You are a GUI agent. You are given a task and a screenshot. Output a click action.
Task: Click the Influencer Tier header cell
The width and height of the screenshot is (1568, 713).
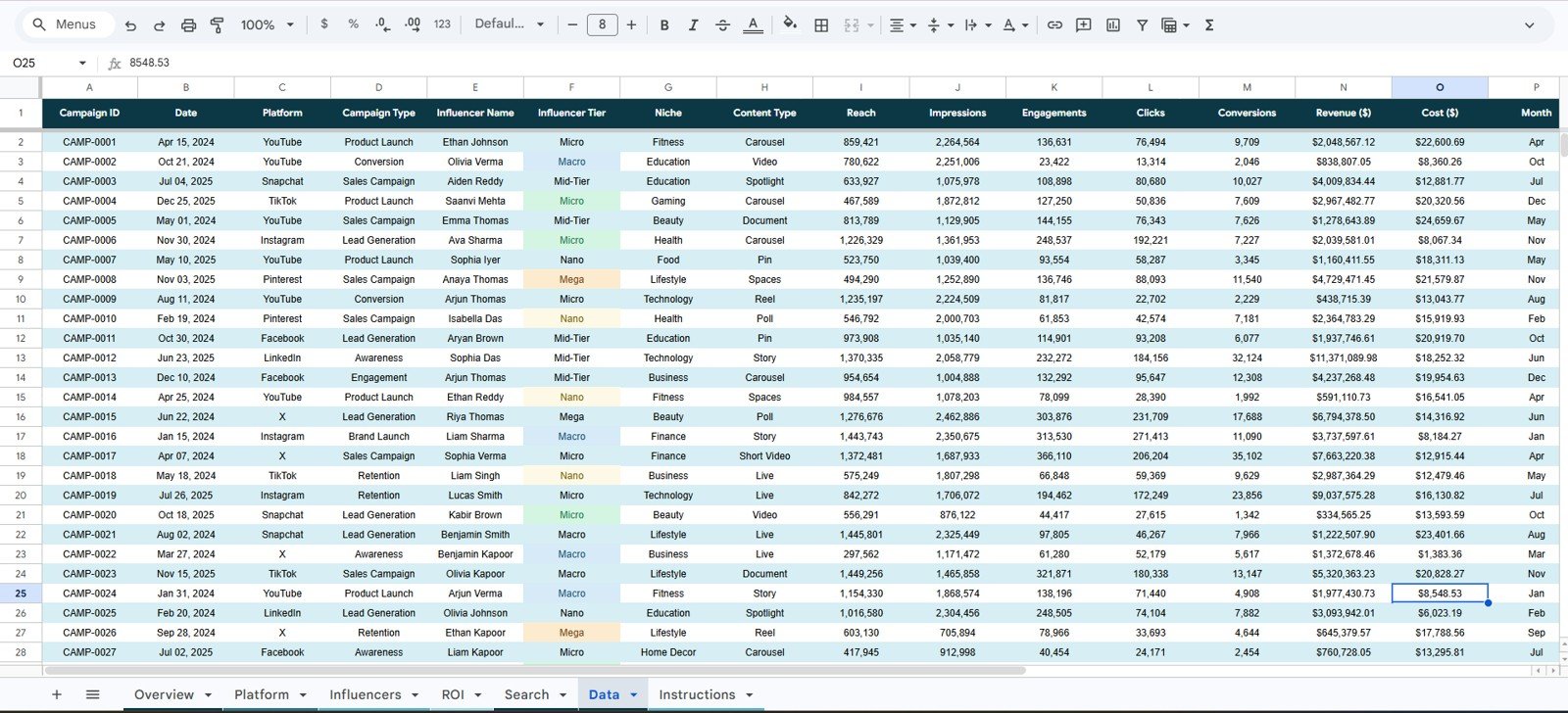tap(571, 113)
